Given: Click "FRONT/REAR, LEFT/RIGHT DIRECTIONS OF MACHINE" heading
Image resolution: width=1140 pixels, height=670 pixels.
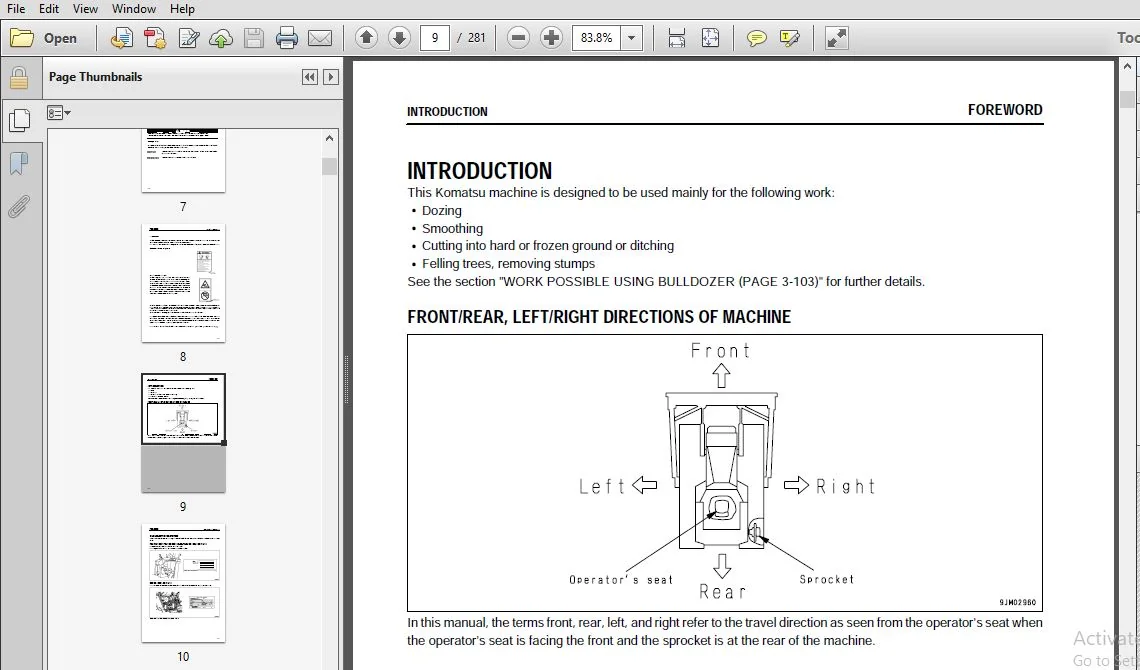Looking at the screenshot, I should [599, 317].
